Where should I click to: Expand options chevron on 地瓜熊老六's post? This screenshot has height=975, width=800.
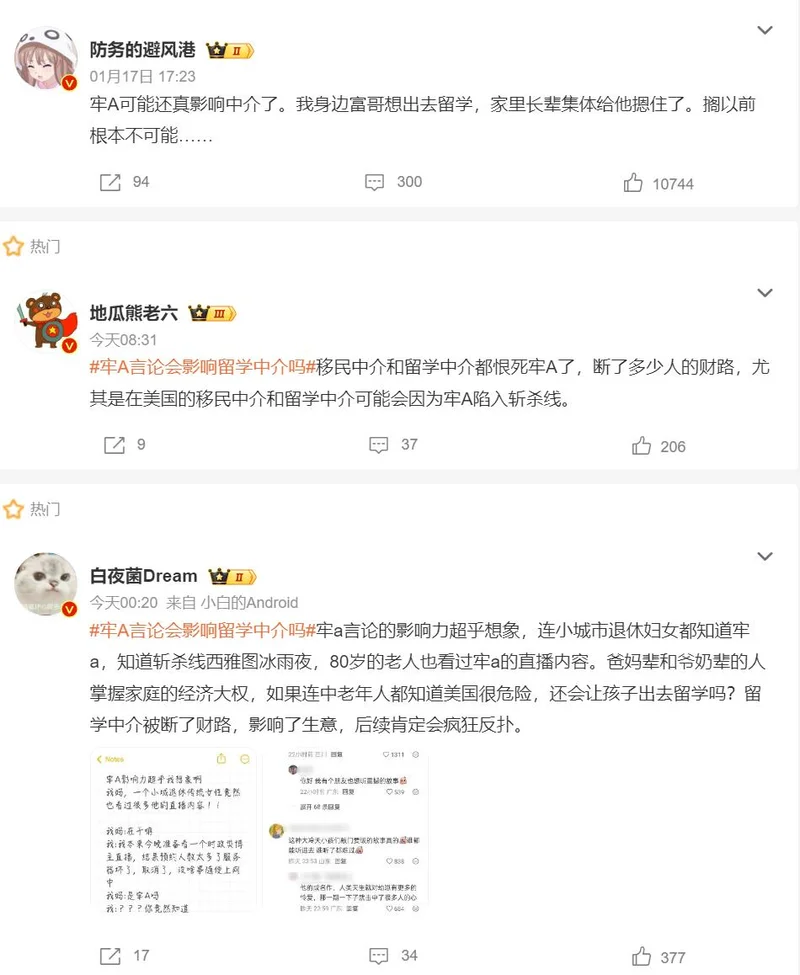[x=765, y=292]
